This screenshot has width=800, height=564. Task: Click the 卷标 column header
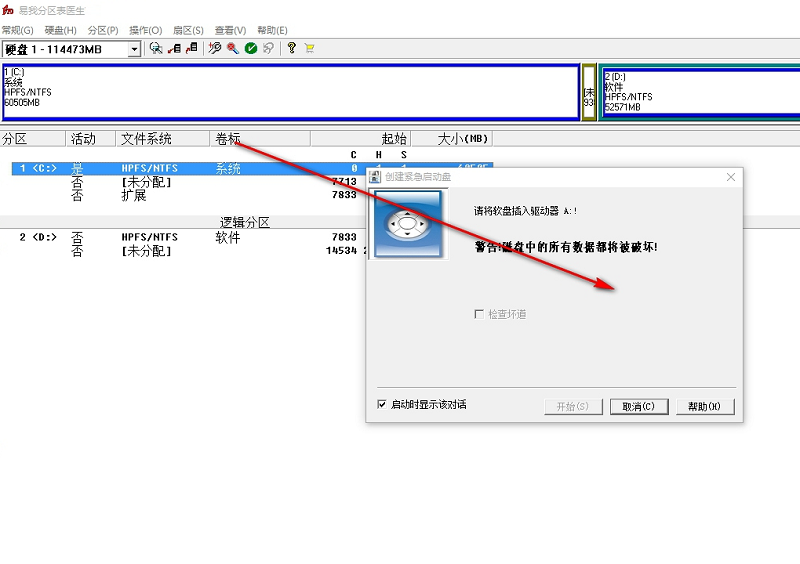pyautogui.click(x=260, y=139)
